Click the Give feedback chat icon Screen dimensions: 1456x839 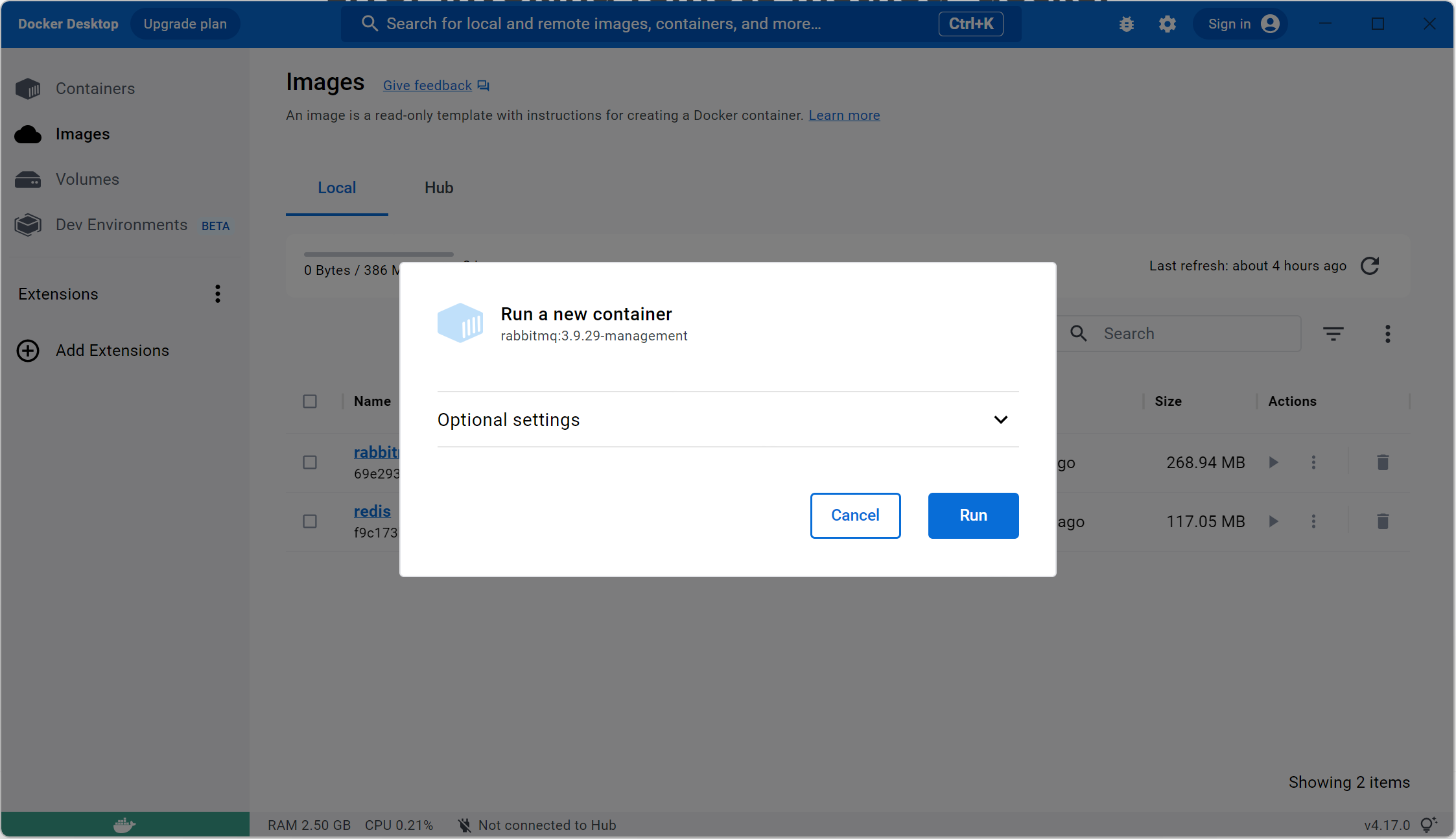click(484, 86)
